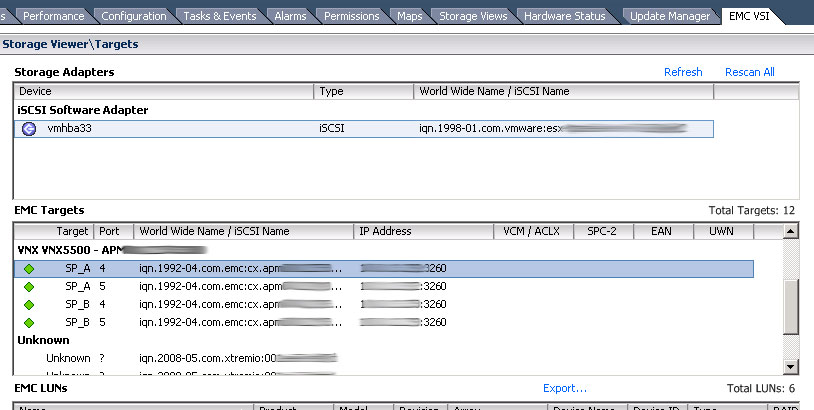This screenshot has height=410, width=814.
Task: Click the iqn.1998-01.com.vmware adapter name
Action: tap(553, 128)
